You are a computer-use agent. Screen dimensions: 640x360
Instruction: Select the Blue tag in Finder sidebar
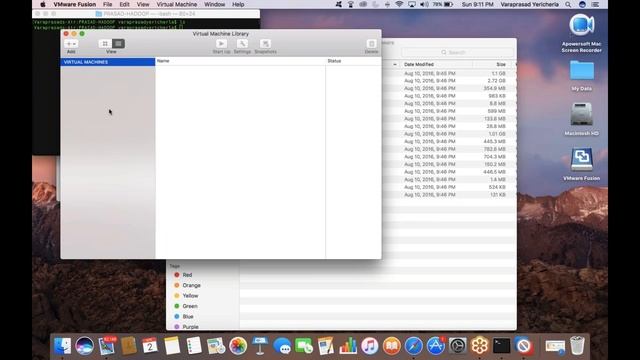(188, 317)
